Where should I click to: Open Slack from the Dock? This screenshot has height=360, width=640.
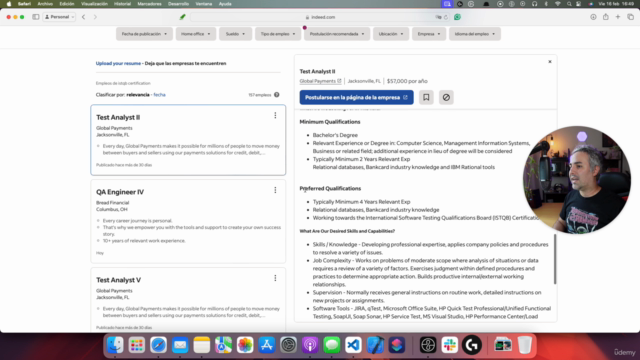click(x=450, y=345)
